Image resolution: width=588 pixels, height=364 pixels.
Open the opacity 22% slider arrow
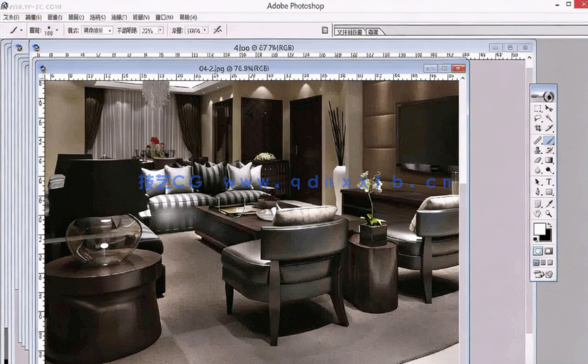click(160, 30)
